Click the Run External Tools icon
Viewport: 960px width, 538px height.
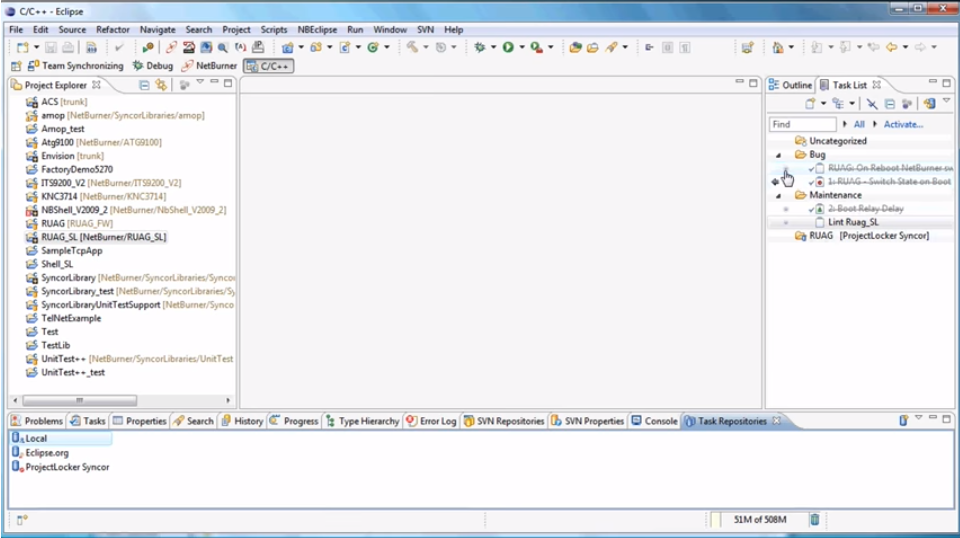pos(536,47)
